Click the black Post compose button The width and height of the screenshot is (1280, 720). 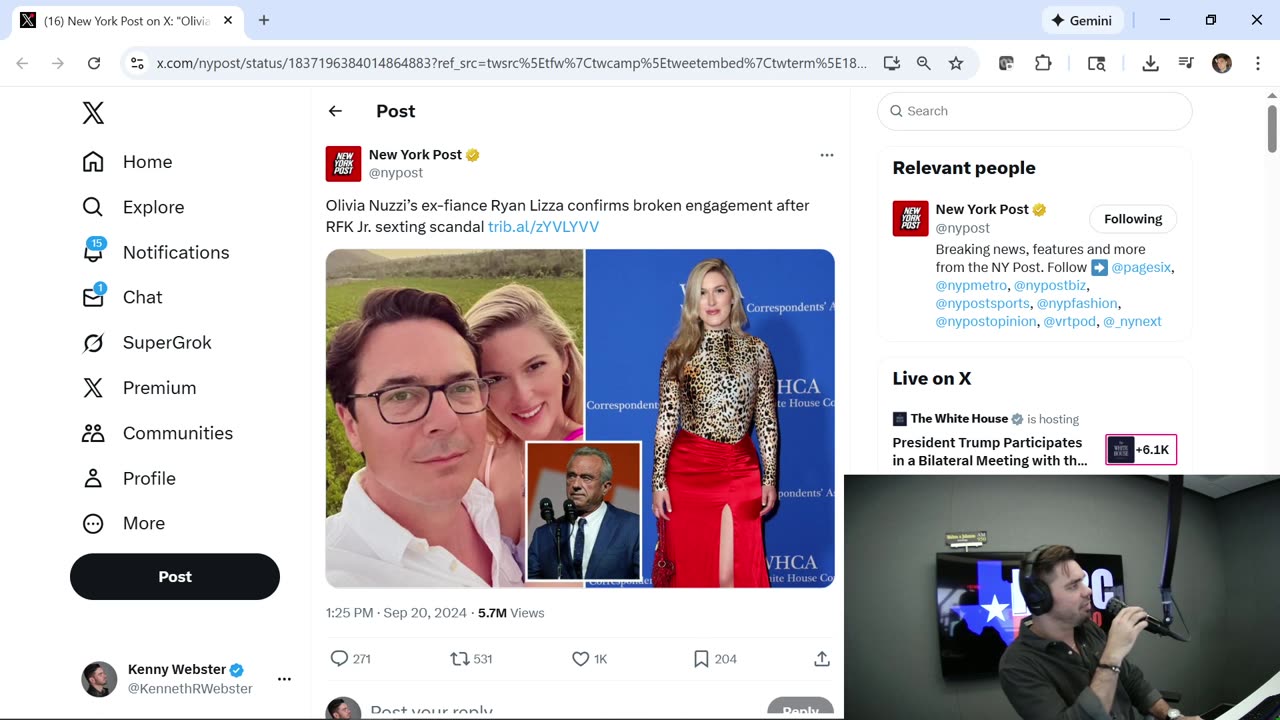pos(175,577)
